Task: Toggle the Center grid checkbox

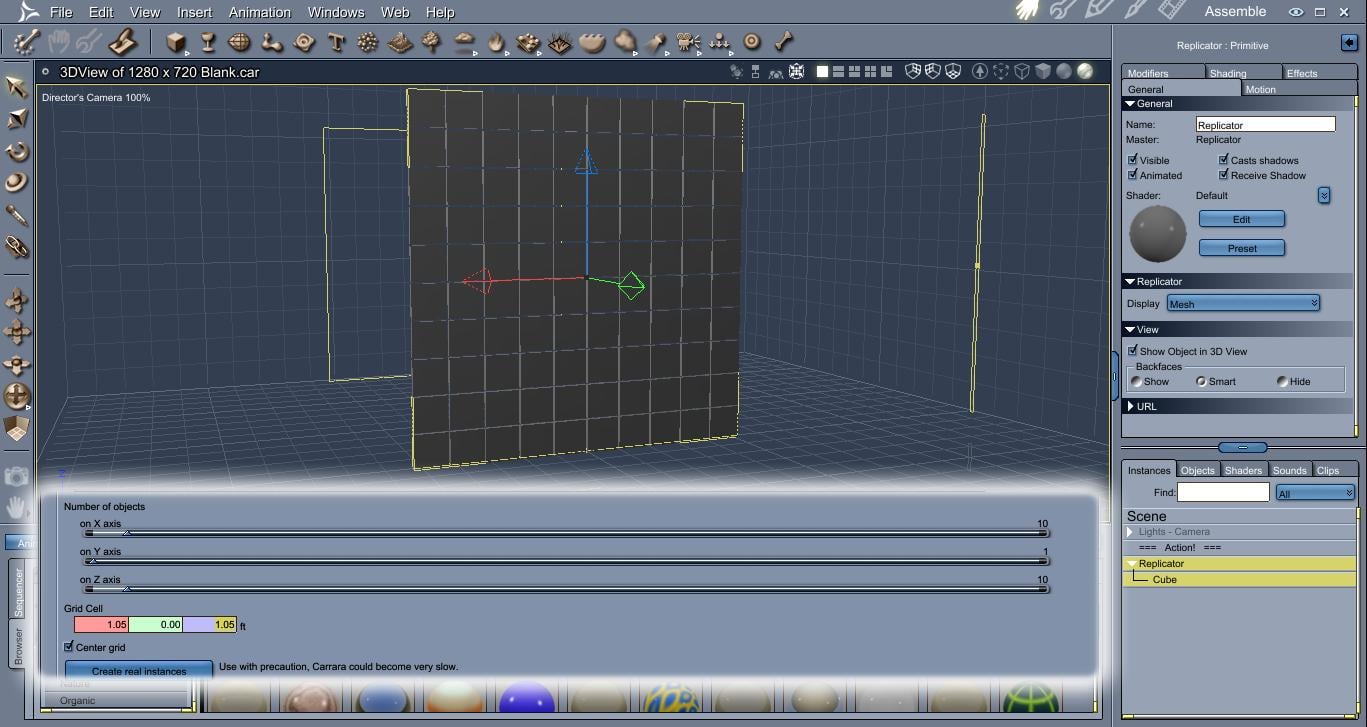Action: tap(69, 647)
